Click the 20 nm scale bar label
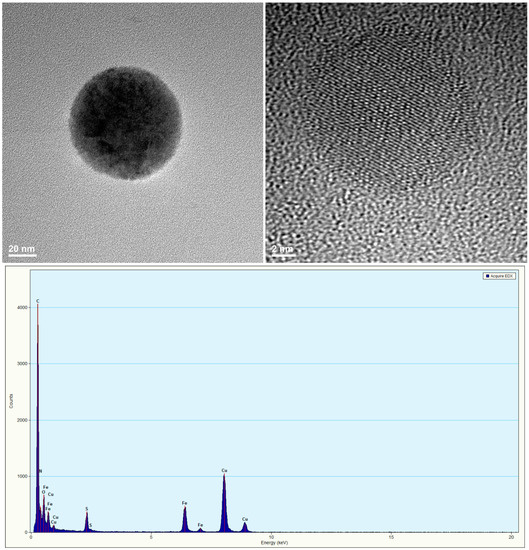The image size is (529, 550). click(22, 249)
